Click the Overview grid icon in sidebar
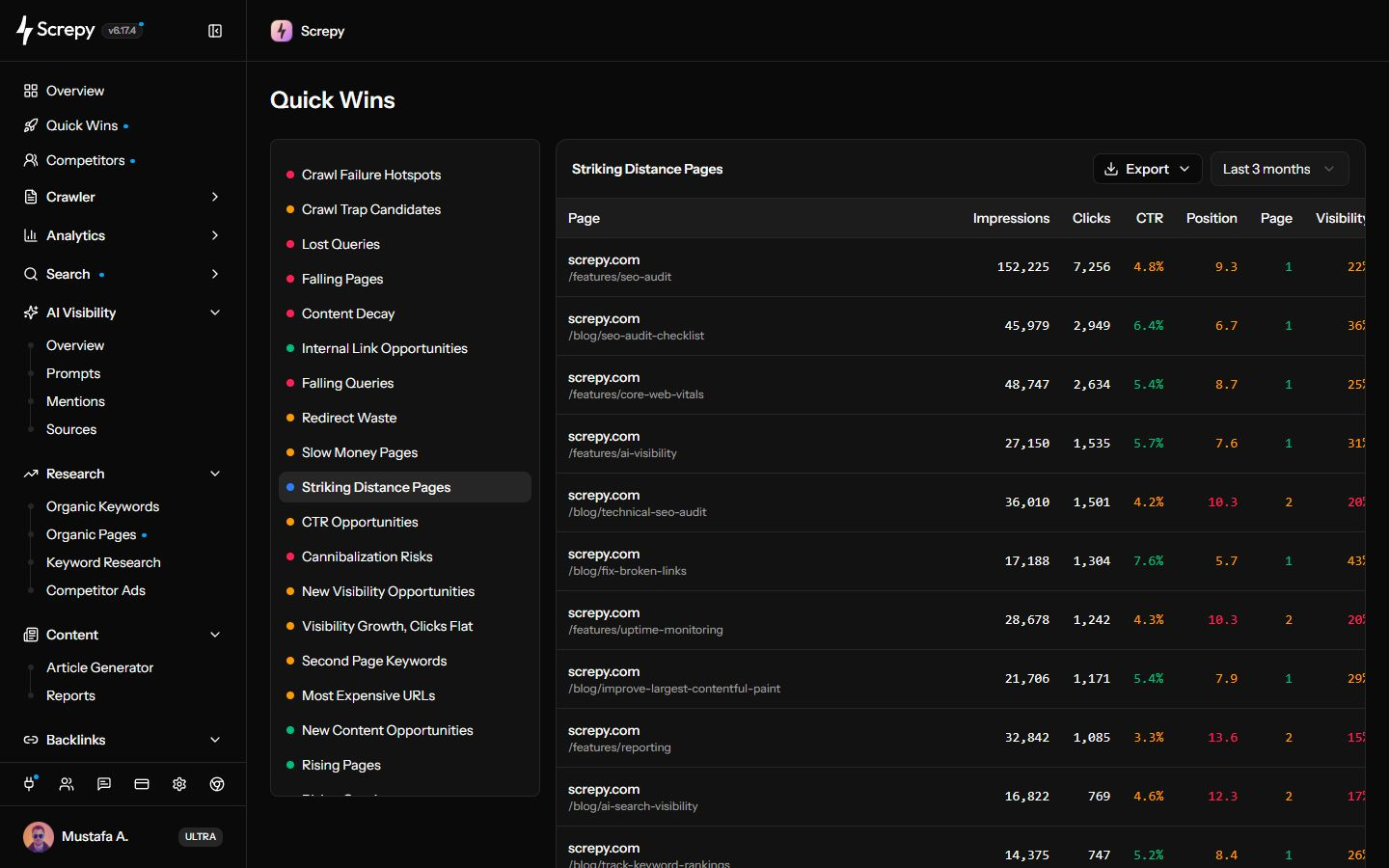Viewport: 1389px width, 868px height. pyautogui.click(x=31, y=91)
